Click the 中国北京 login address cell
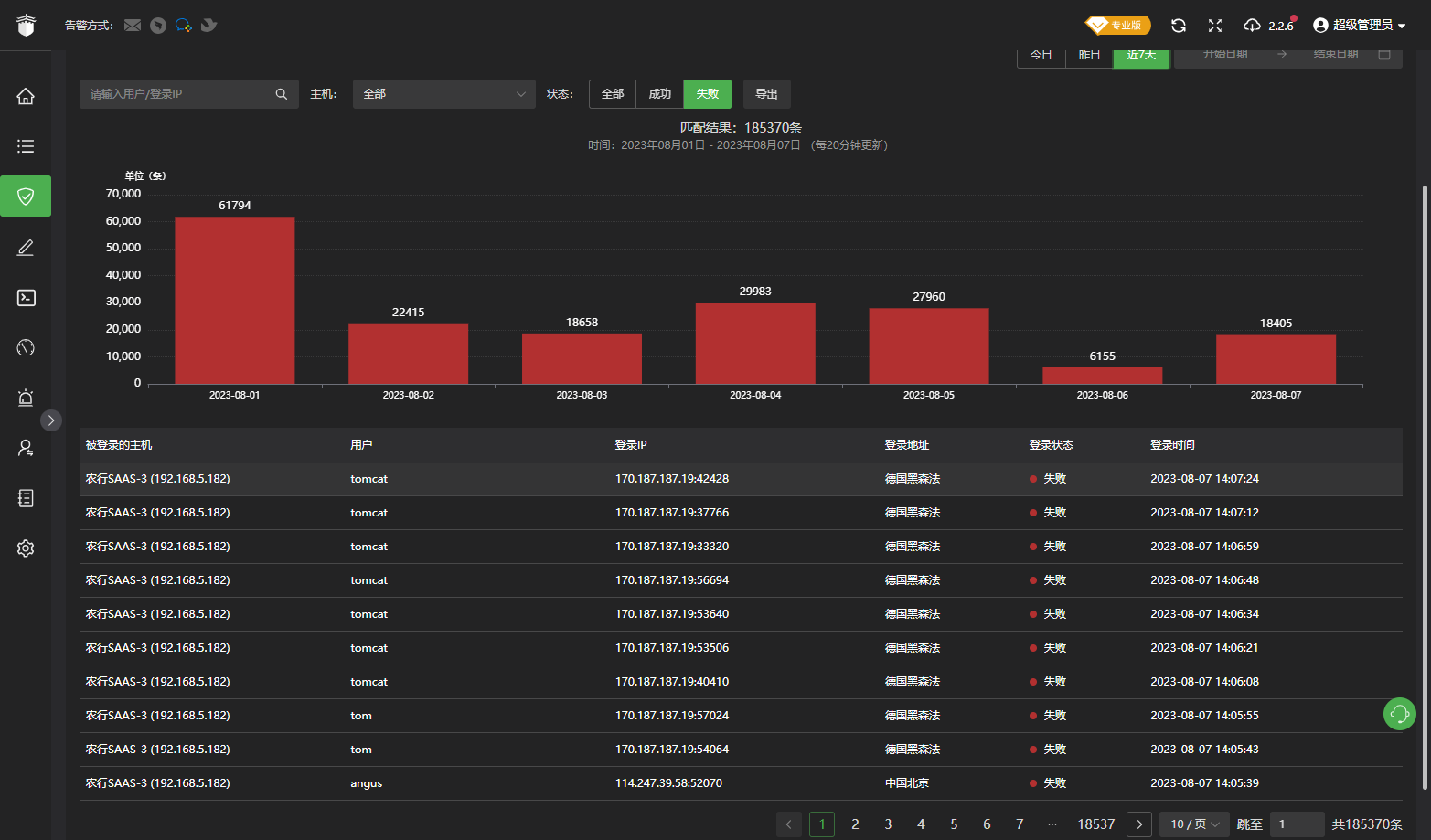 click(907, 783)
